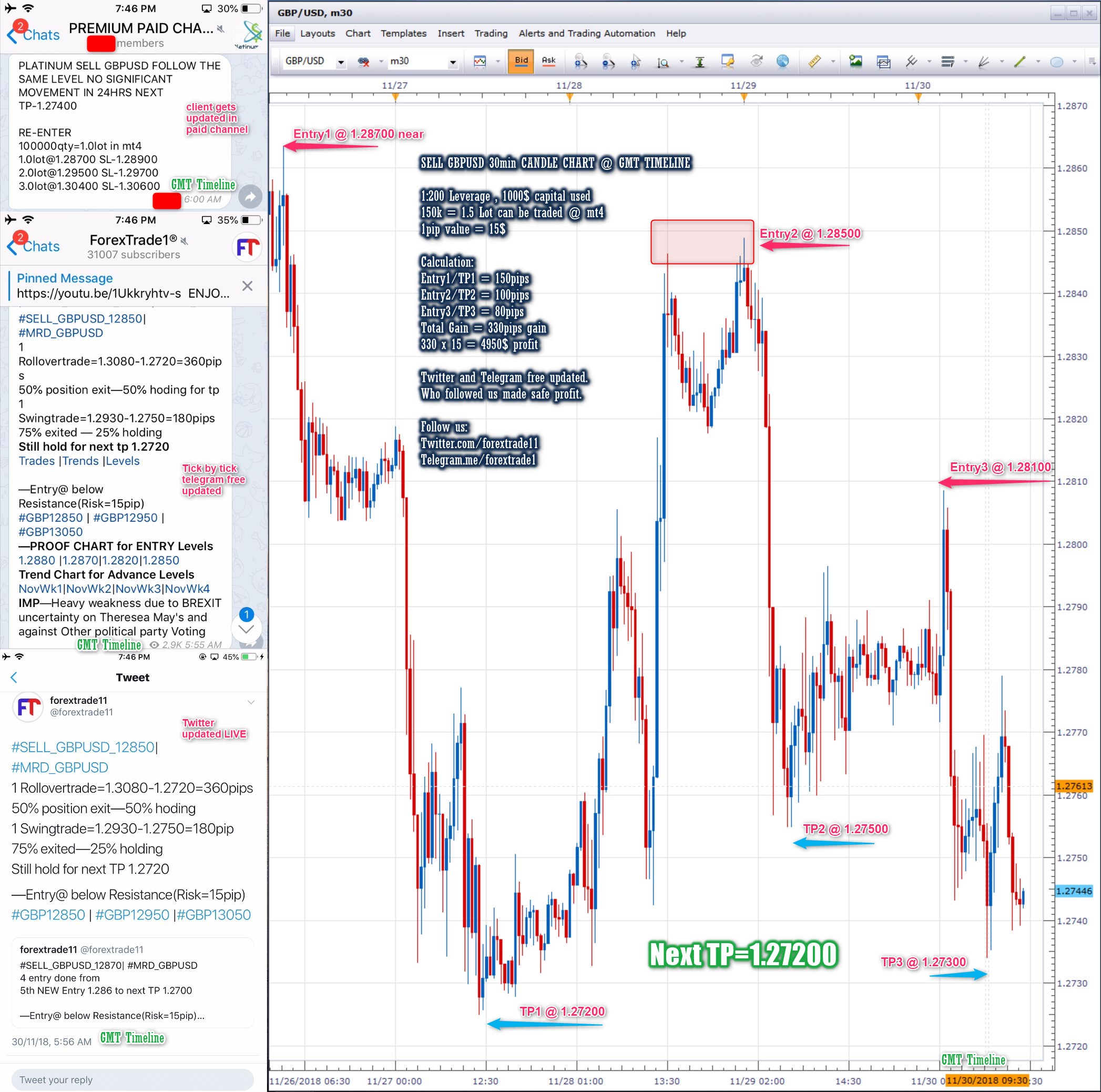Open the Chart menu
Viewport: 1101px width, 1092px height.
click(358, 34)
